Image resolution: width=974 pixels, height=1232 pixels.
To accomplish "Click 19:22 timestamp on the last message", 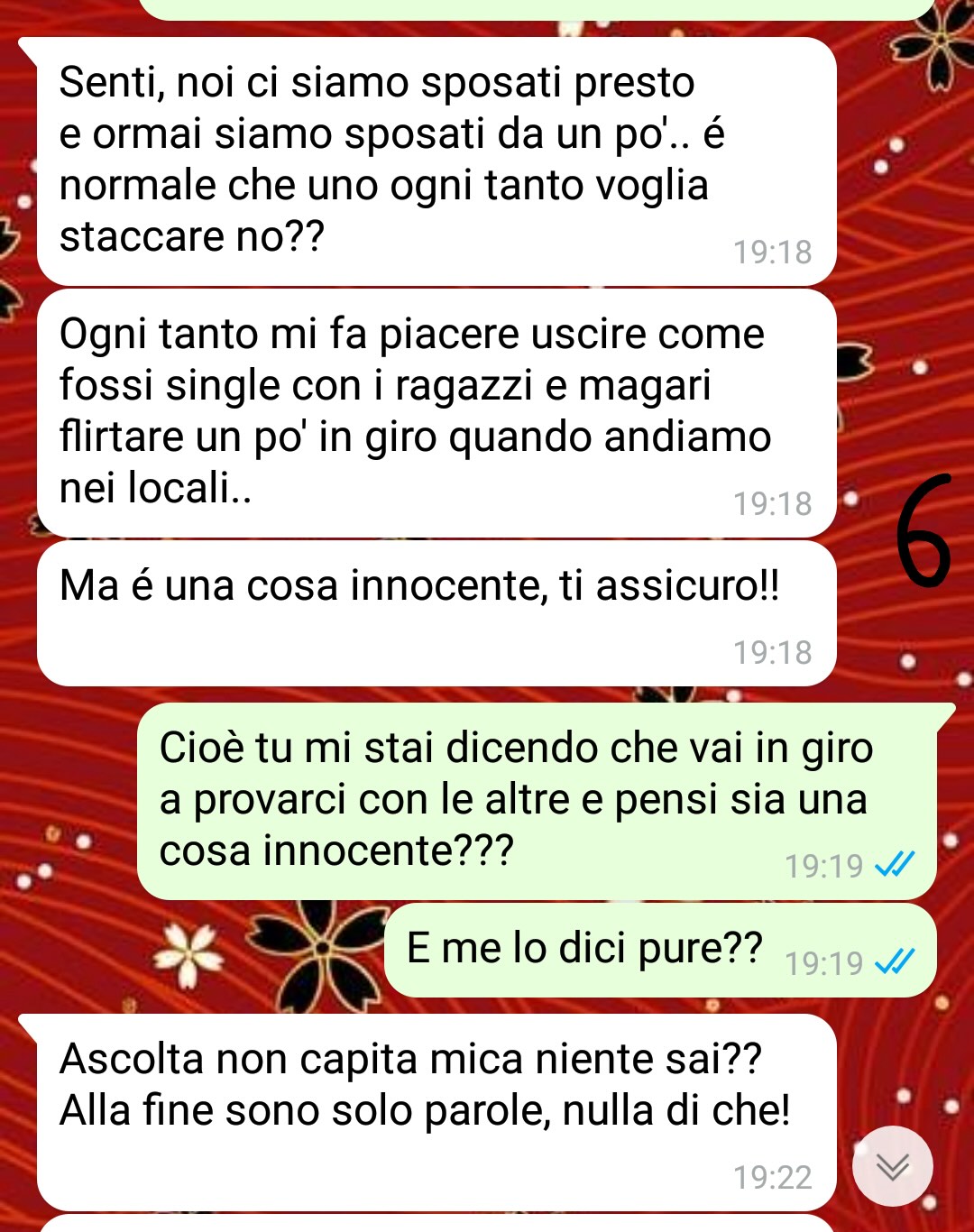I will [772, 1177].
